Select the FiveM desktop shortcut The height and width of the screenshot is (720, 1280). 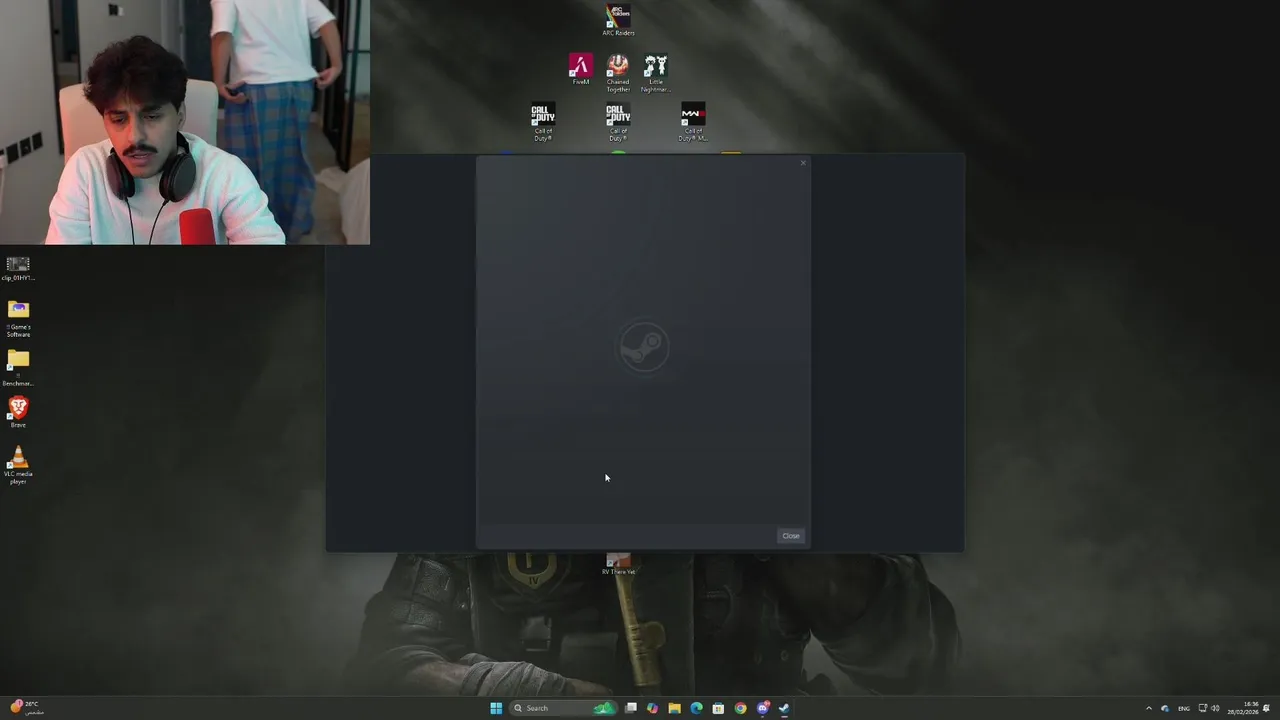(x=580, y=70)
